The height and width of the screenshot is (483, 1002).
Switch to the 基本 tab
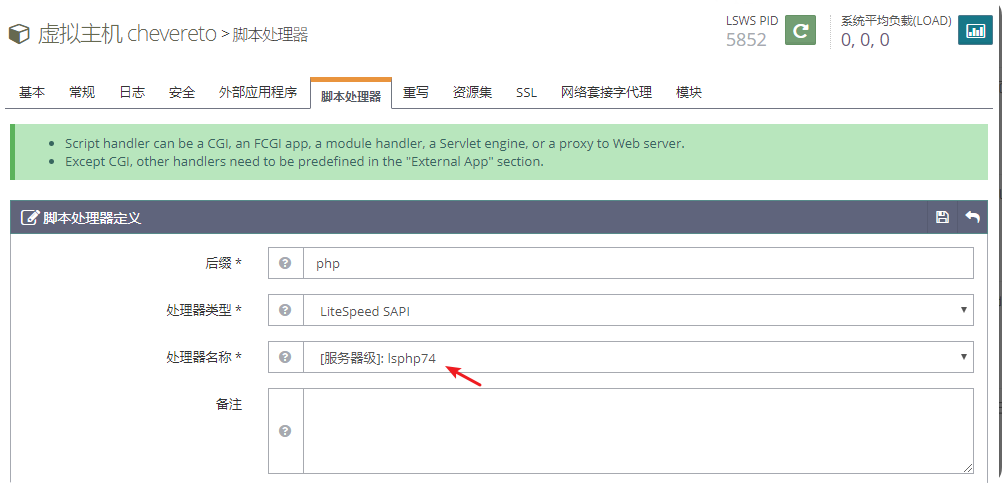coord(32,93)
